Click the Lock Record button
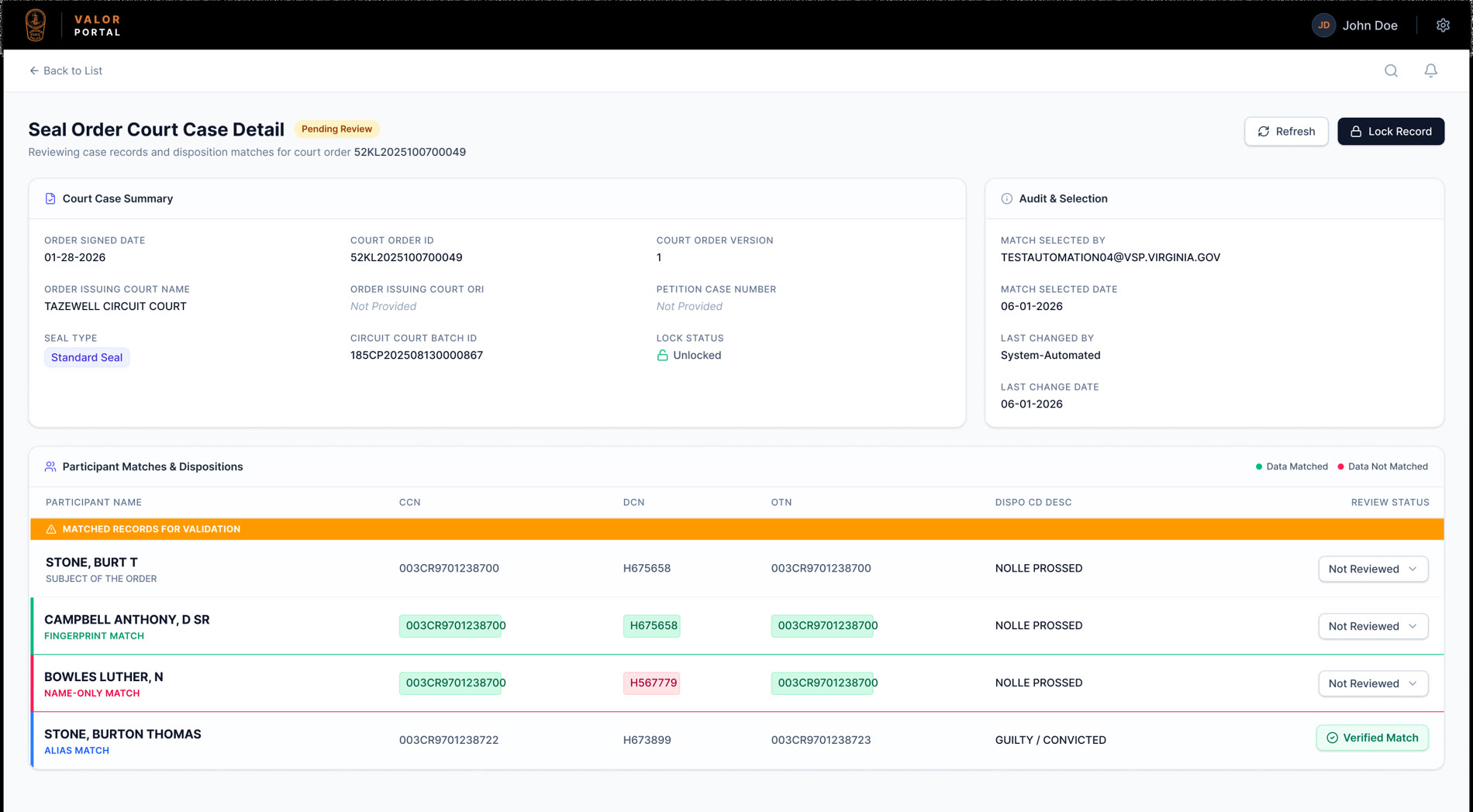Image resolution: width=1473 pixels, height=812 pixels. pyautogui.click(x=1391, y=132)
